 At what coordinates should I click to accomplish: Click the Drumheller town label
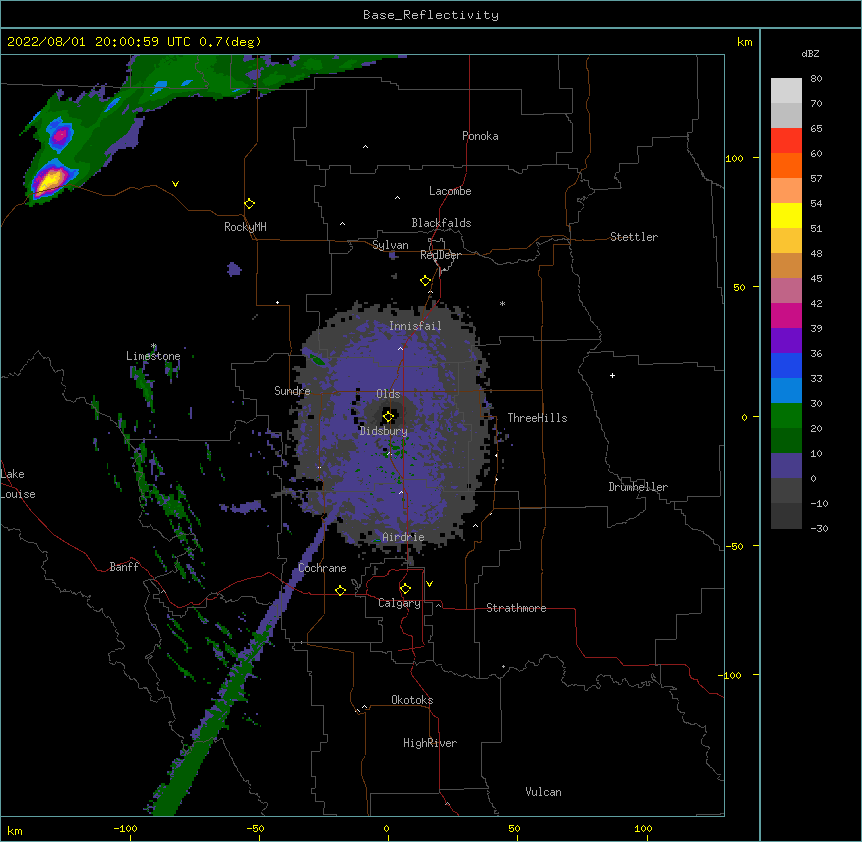tap(638, 487)
